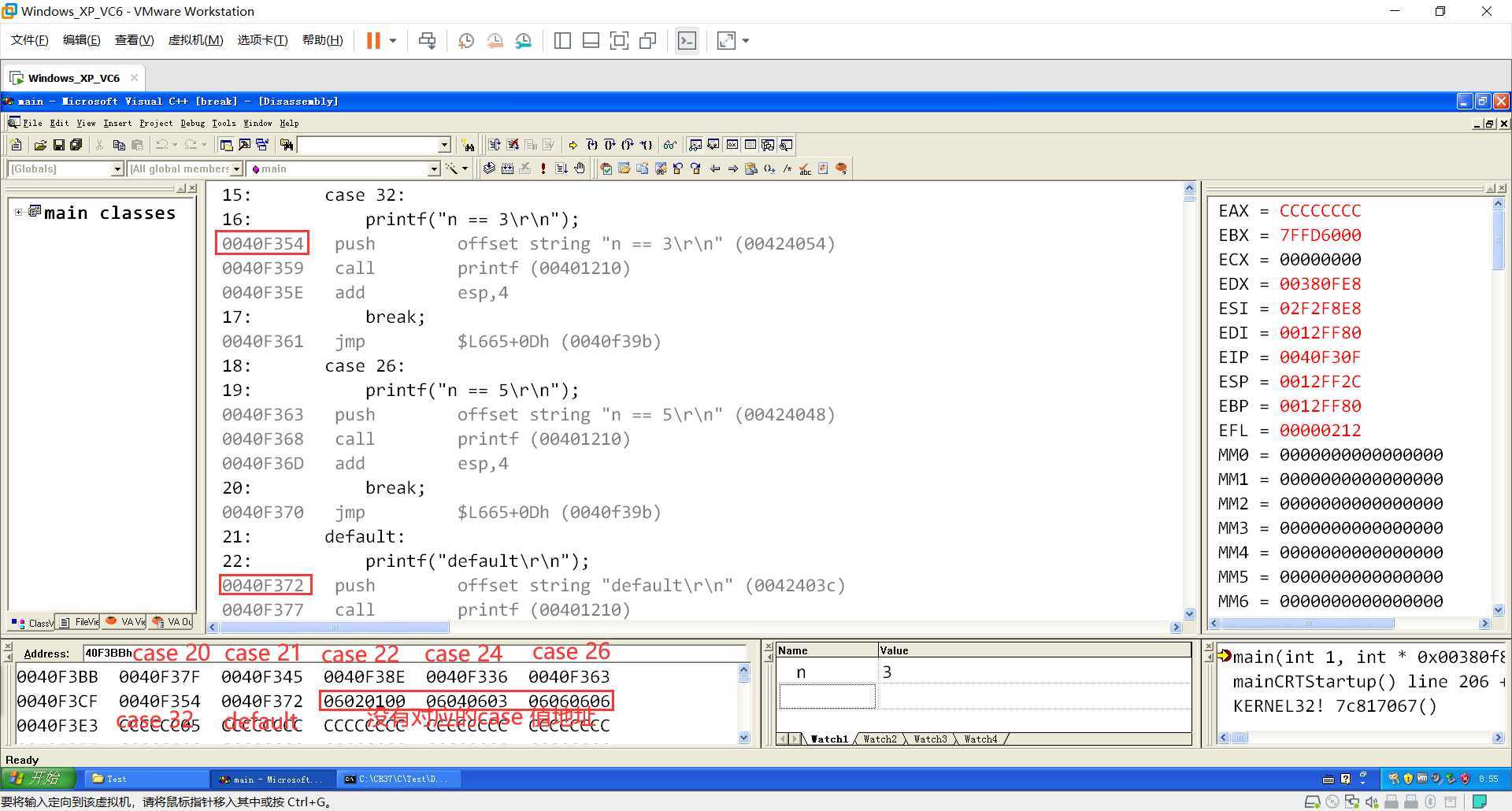Open Project menu in Visual C++

click(x=156, y=123)
